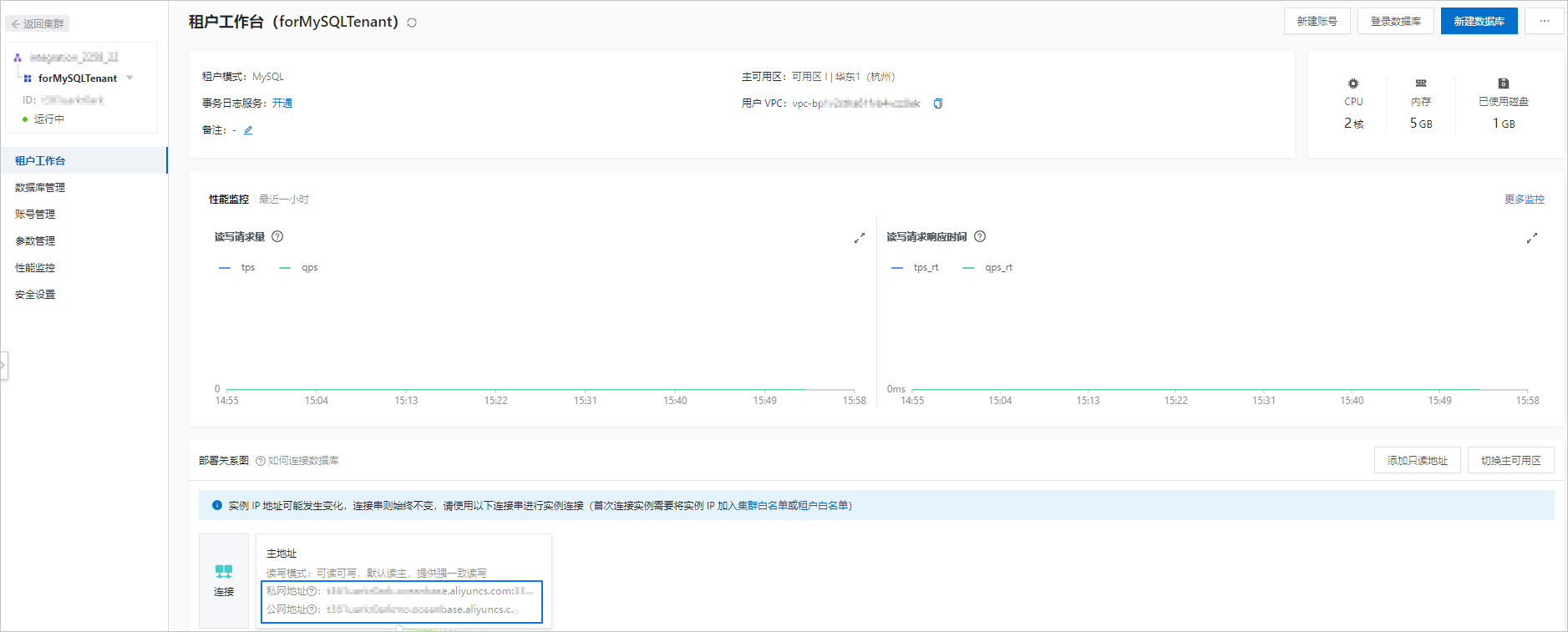Click help icon beside 读写请求响应时间

pos(980,236)
